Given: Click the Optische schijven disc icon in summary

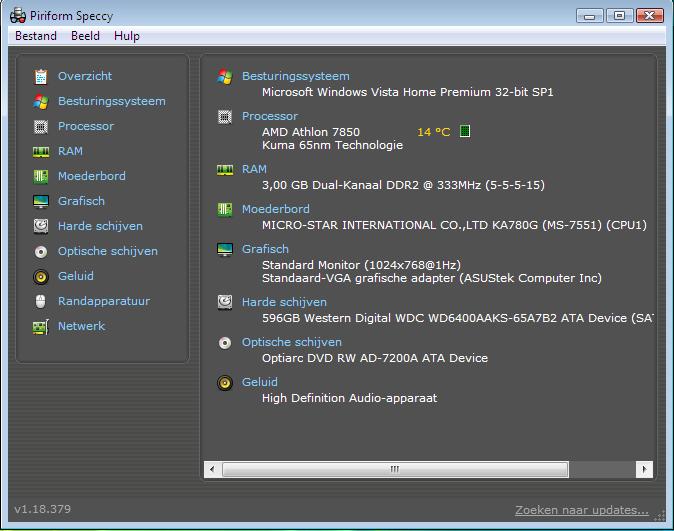Looking at the screenshot, I should pyautogui.click(x=225, y=343).
